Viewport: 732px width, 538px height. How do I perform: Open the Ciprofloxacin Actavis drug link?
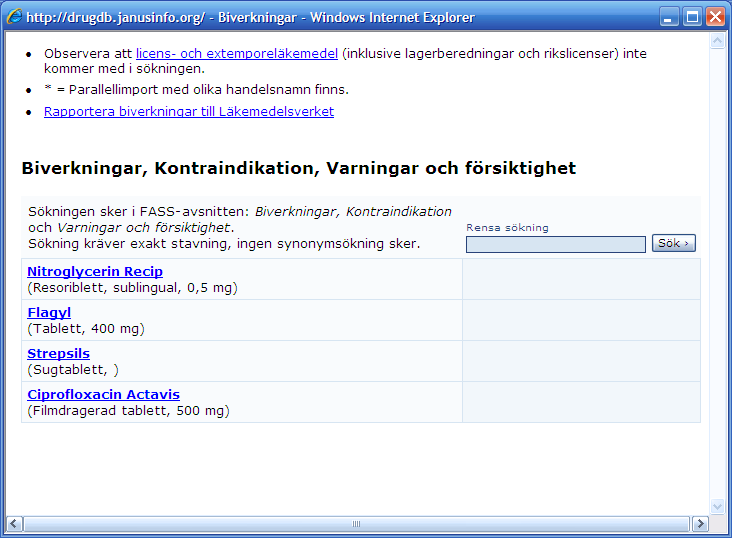click(104, 395)
